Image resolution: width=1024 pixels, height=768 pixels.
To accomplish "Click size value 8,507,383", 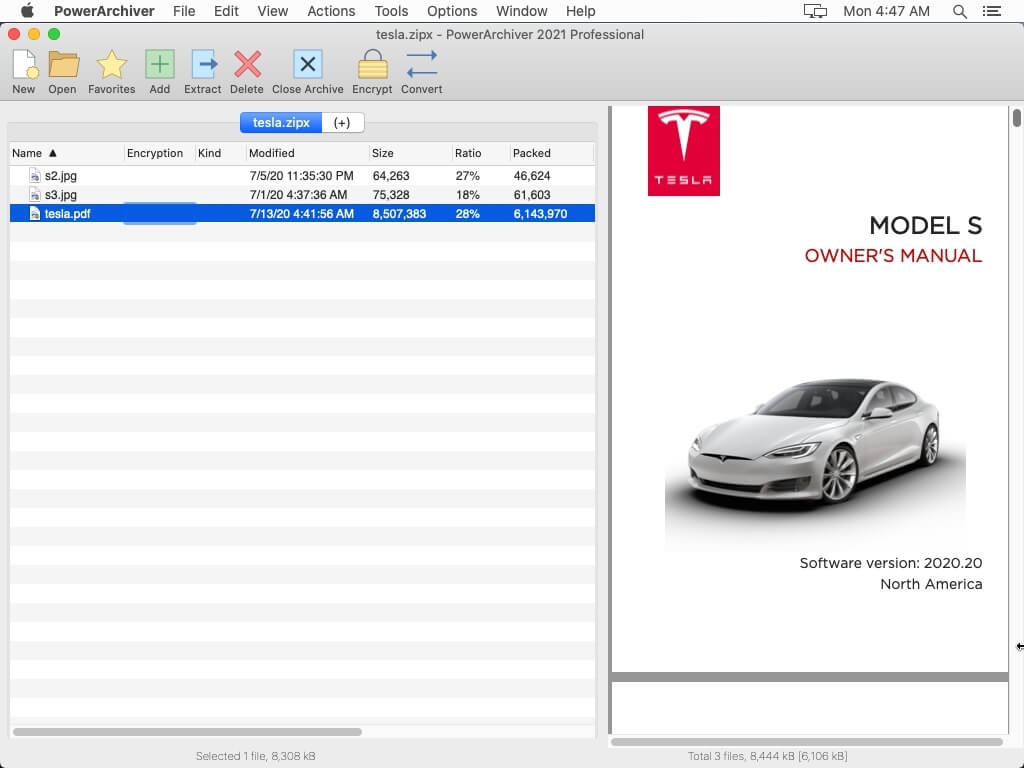I will coord(399,214).
